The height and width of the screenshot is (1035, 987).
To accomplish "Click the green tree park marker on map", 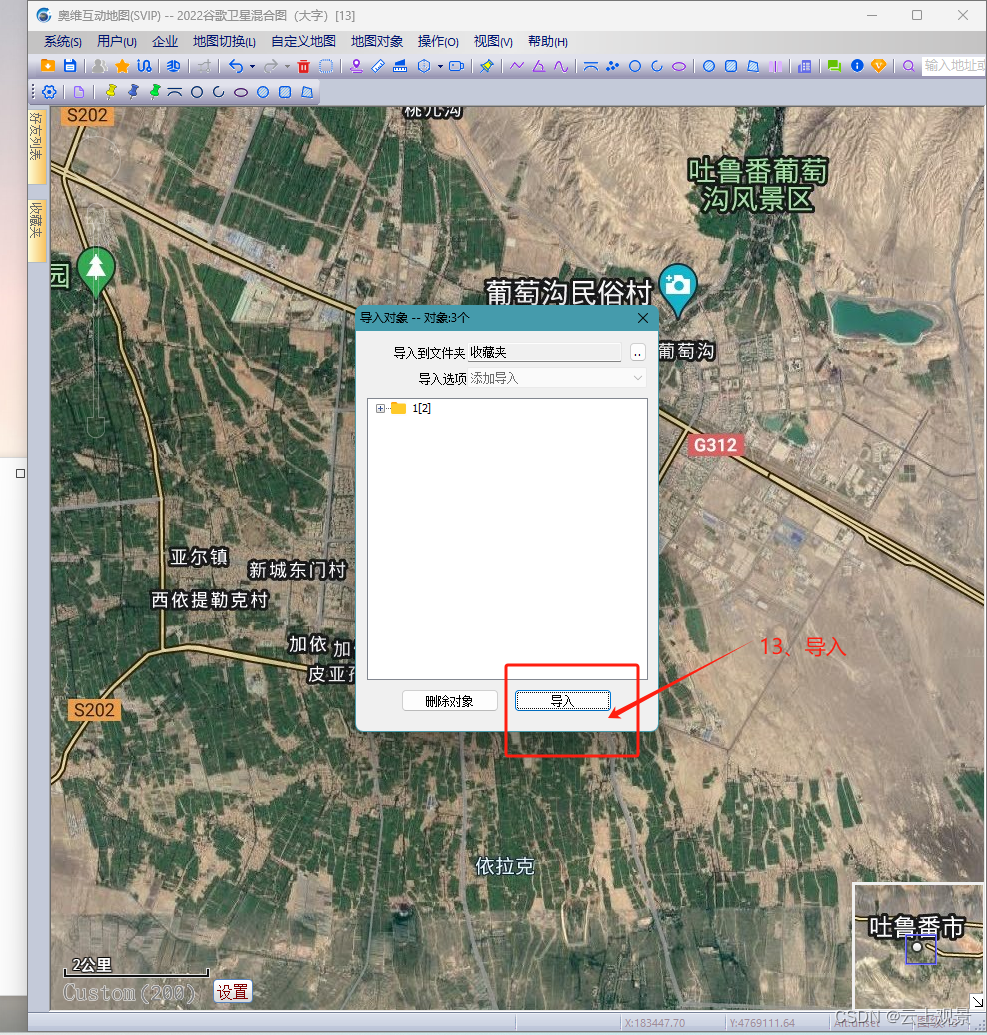I will click(96, 271).
